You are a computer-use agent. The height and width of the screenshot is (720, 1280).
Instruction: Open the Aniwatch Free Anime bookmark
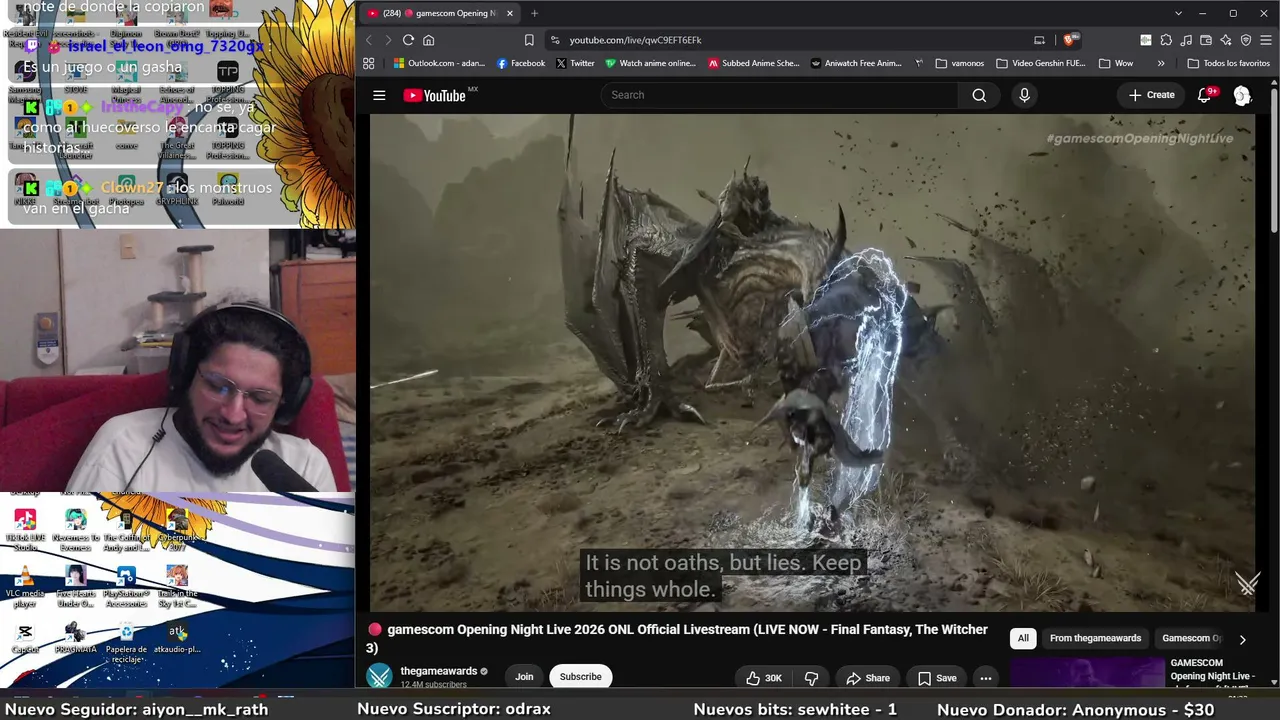856,63
